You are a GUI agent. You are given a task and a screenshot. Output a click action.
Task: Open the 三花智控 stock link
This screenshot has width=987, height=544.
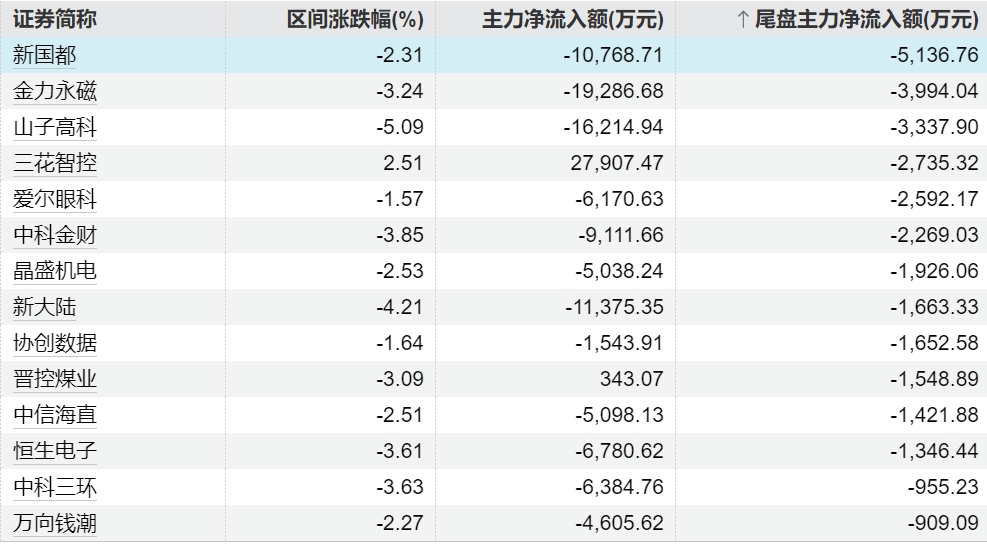coord(55,163)
